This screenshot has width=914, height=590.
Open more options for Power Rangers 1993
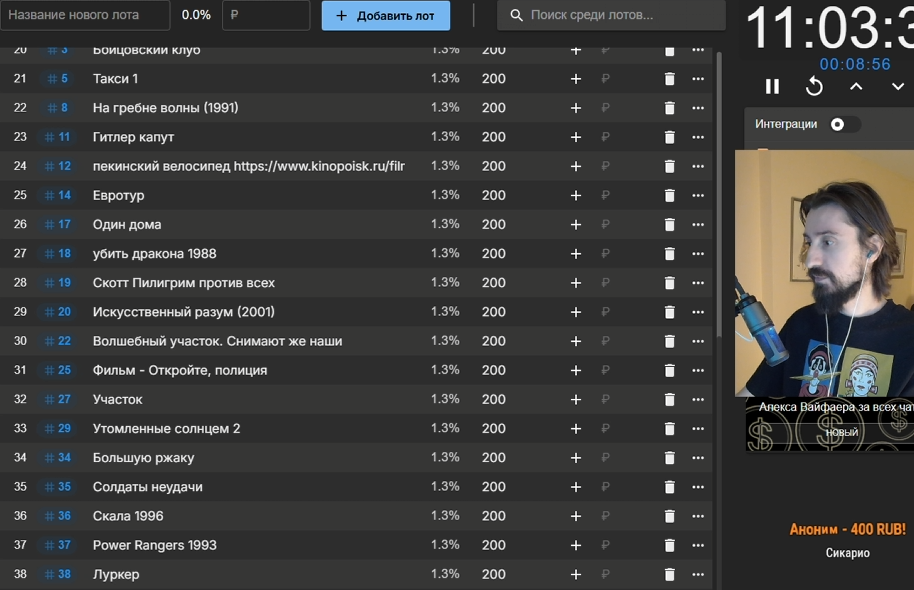tap(698, 545)
